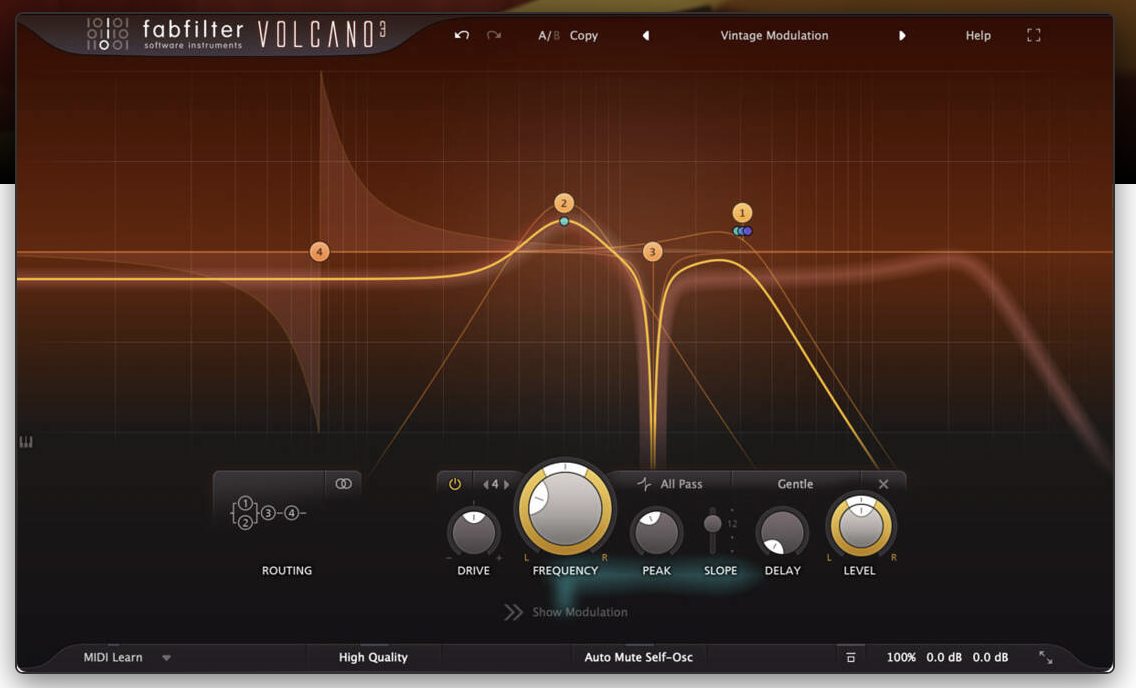Click the filter number 4 indicator
This screenshot has height=688, width=1136.
coord(496,484)
